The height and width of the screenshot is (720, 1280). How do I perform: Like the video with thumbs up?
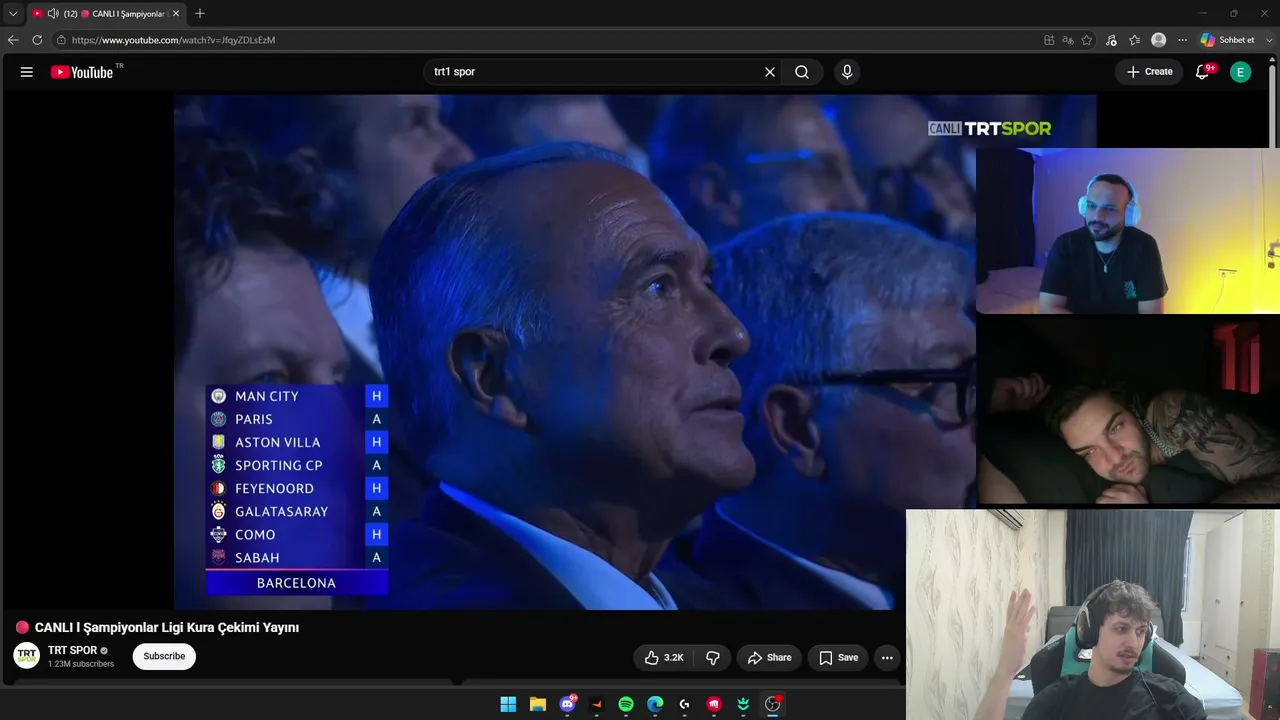pos(665,657)
